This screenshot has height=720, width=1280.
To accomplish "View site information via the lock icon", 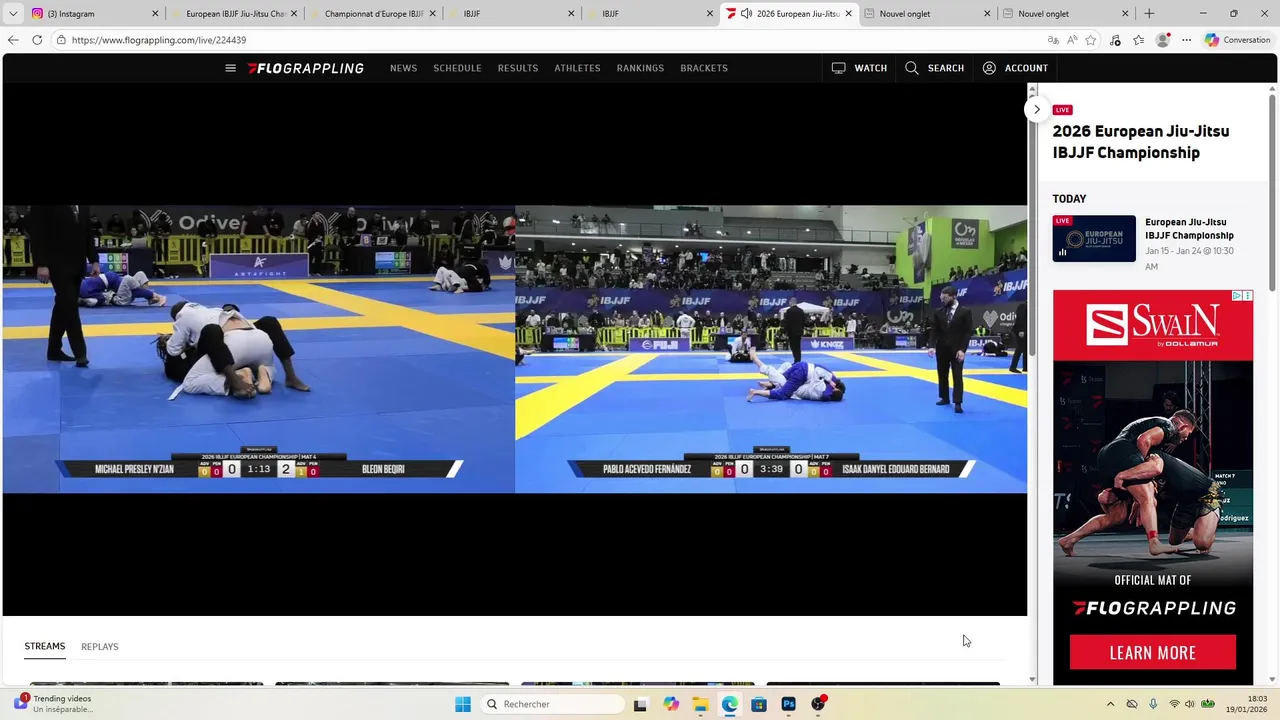I will coord(61,40).
